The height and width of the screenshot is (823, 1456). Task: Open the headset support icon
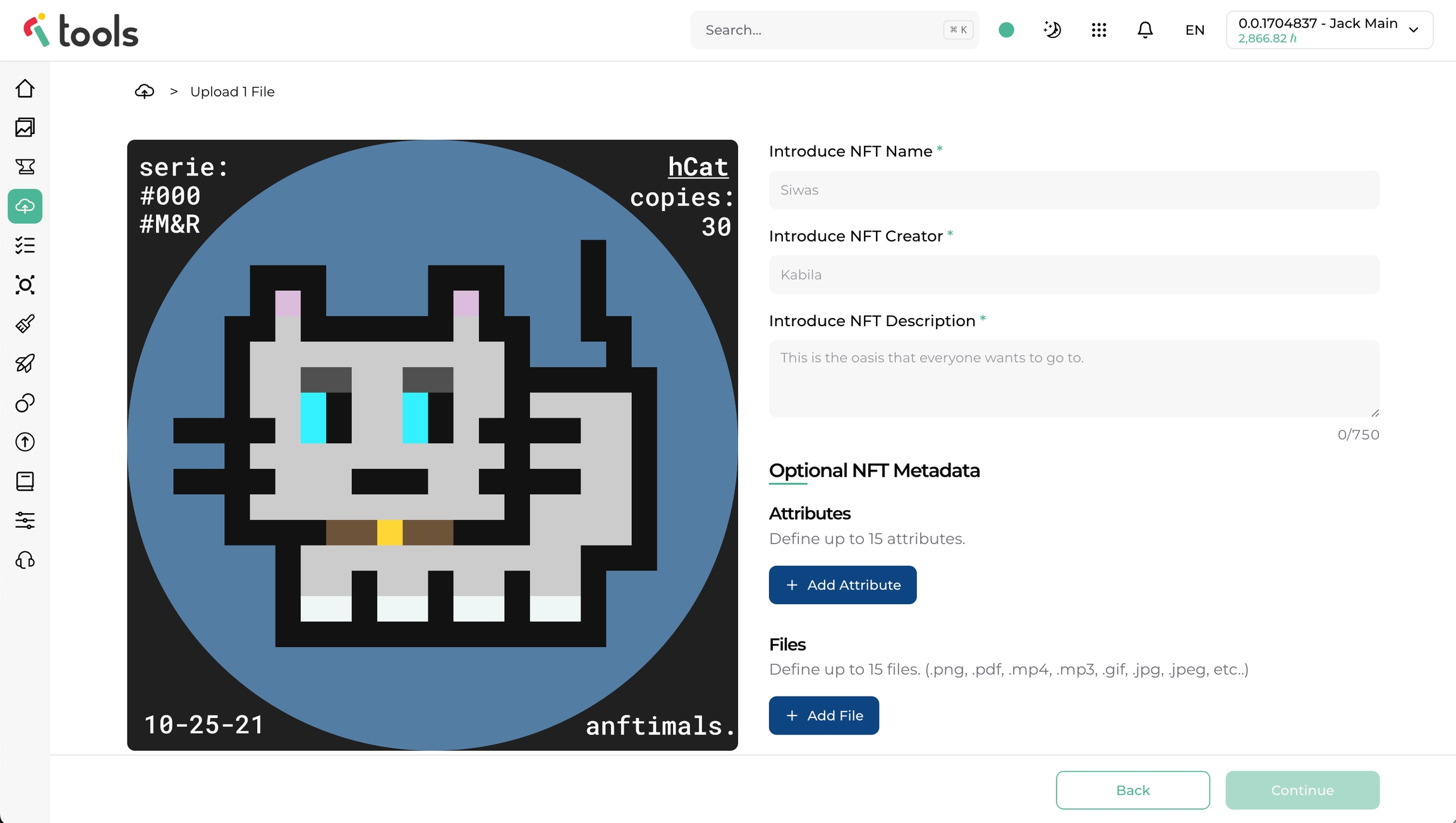pyautogui.click(x=25, y=560)
